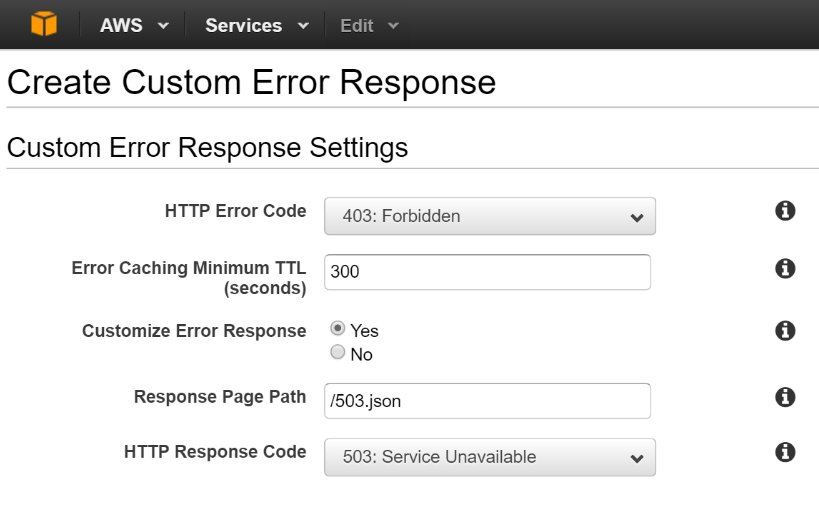This screenshot has height=509, width=819.
Task: Open the HTTP Error Code dropdown
Action: pos(490,216)
